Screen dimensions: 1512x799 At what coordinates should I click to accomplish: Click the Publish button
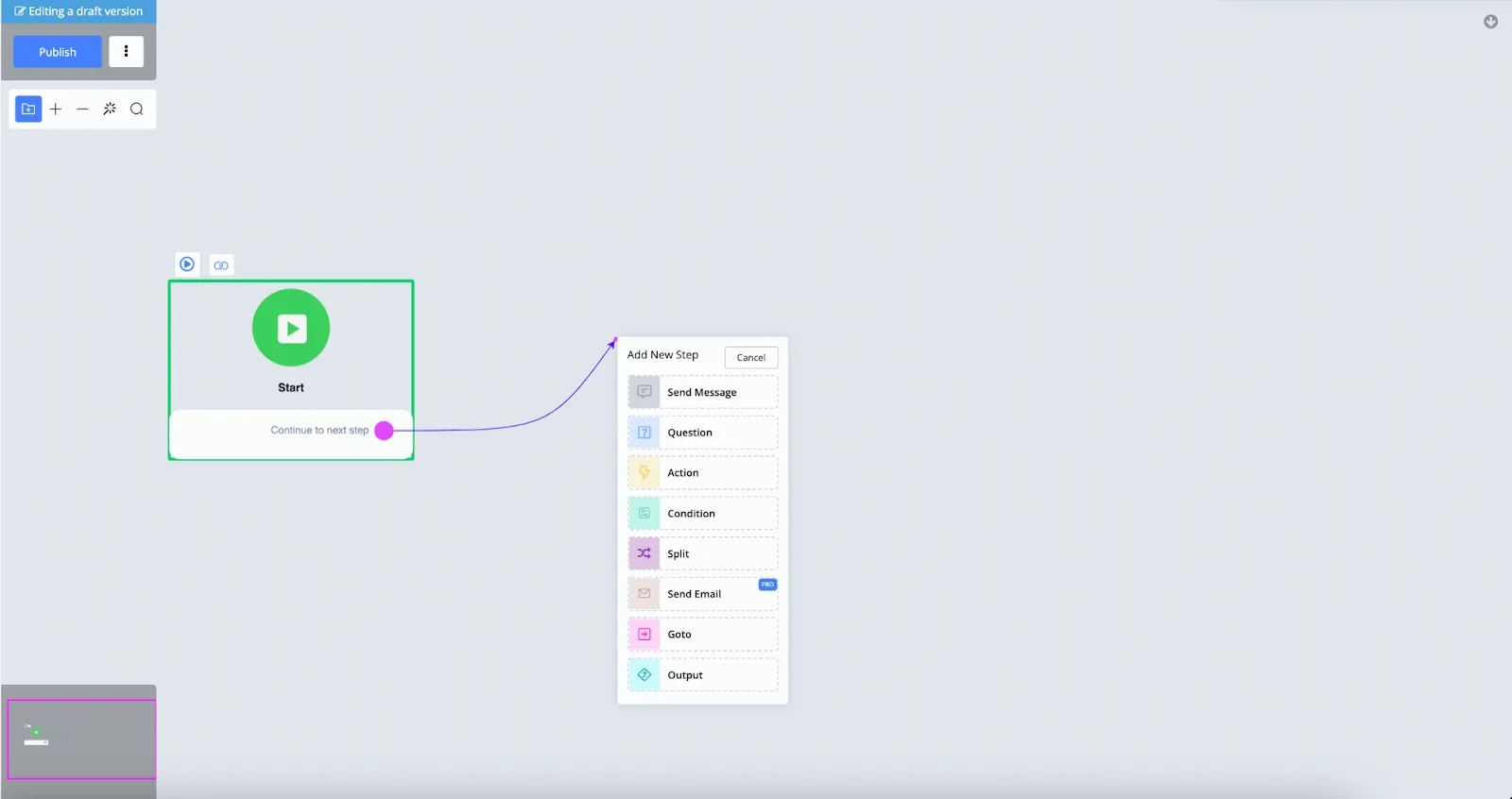pyautogui.click(x=58, y=52)
